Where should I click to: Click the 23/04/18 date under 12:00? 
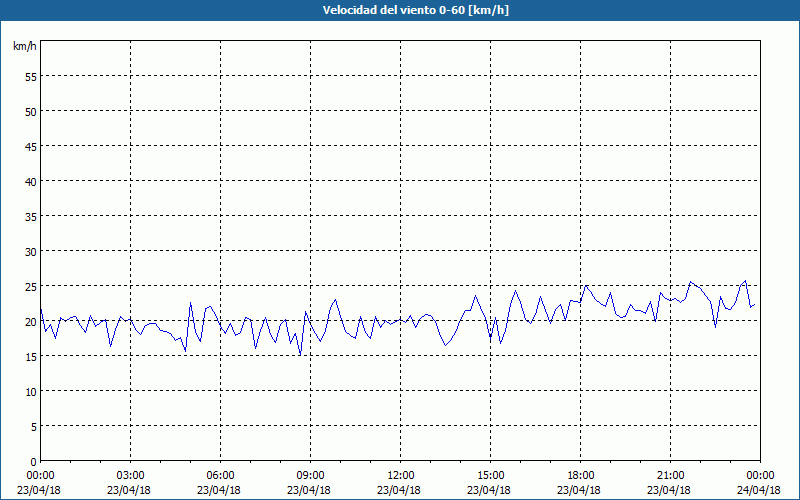[399, 490]
